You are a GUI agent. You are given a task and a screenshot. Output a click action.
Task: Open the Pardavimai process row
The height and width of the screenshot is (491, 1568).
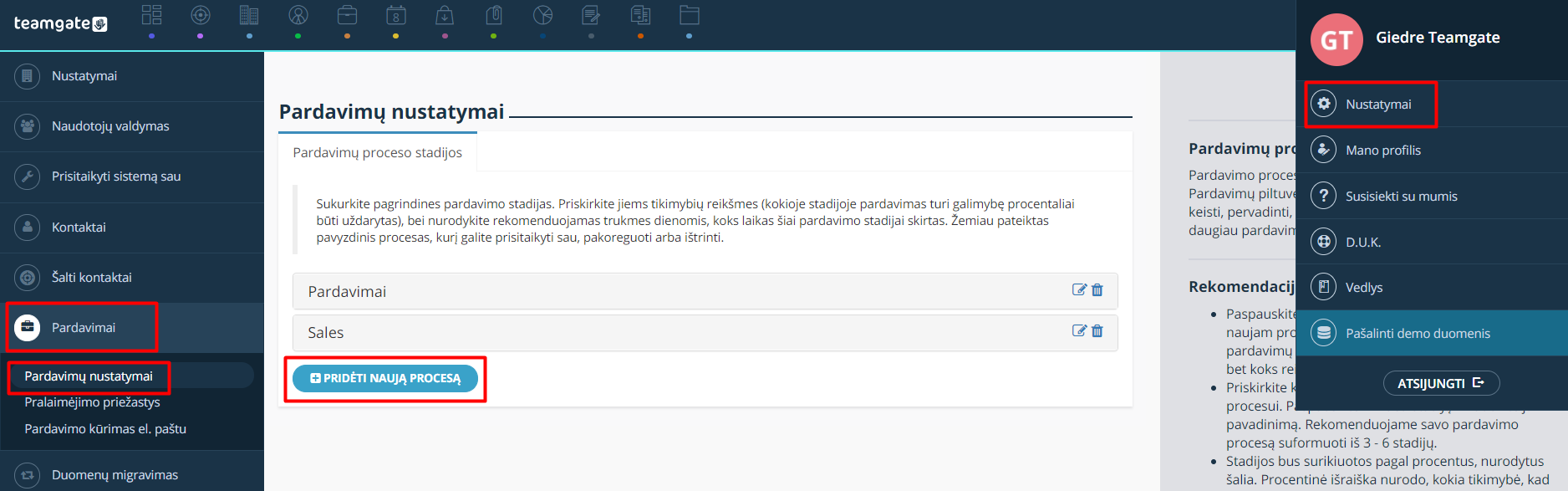pyautogui.click(x=705, y=291)
